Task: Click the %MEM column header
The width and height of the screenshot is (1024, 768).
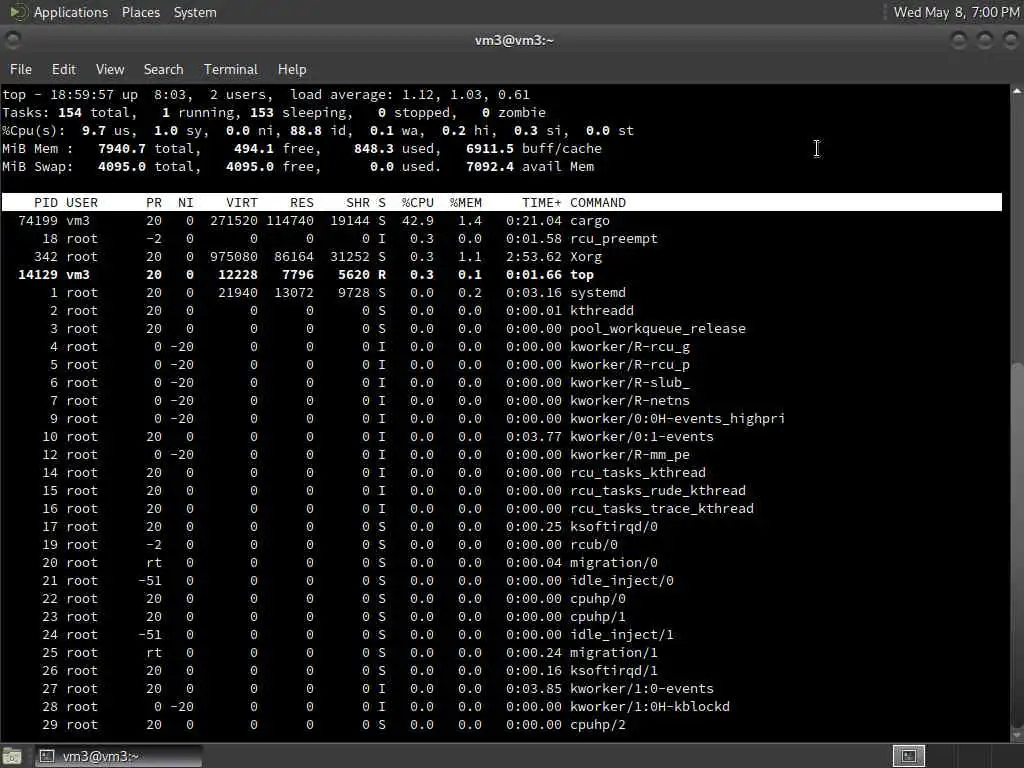Action: coord(466,202)
